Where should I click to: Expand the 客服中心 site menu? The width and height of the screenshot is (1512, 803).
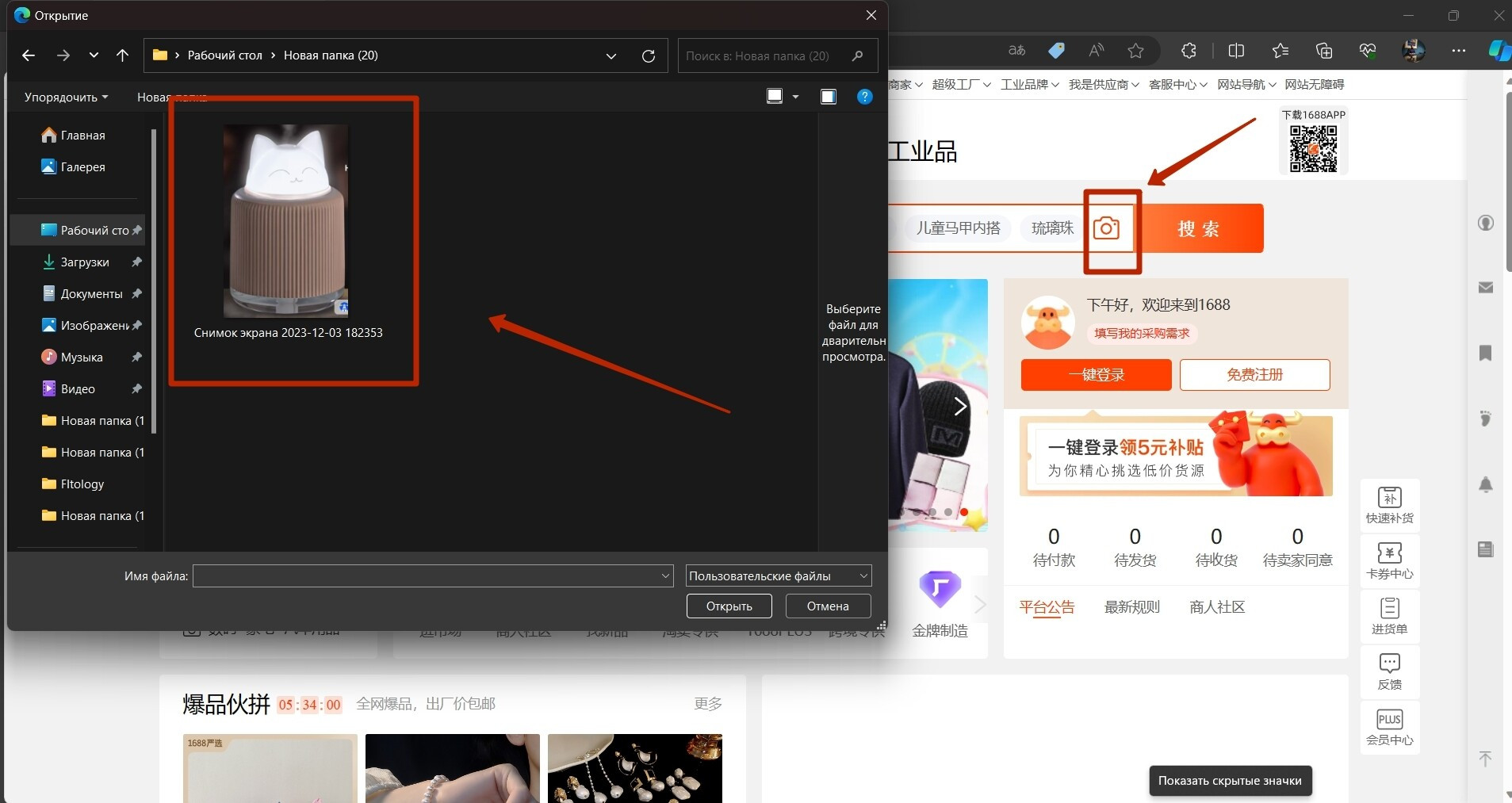click(1178, 84)
